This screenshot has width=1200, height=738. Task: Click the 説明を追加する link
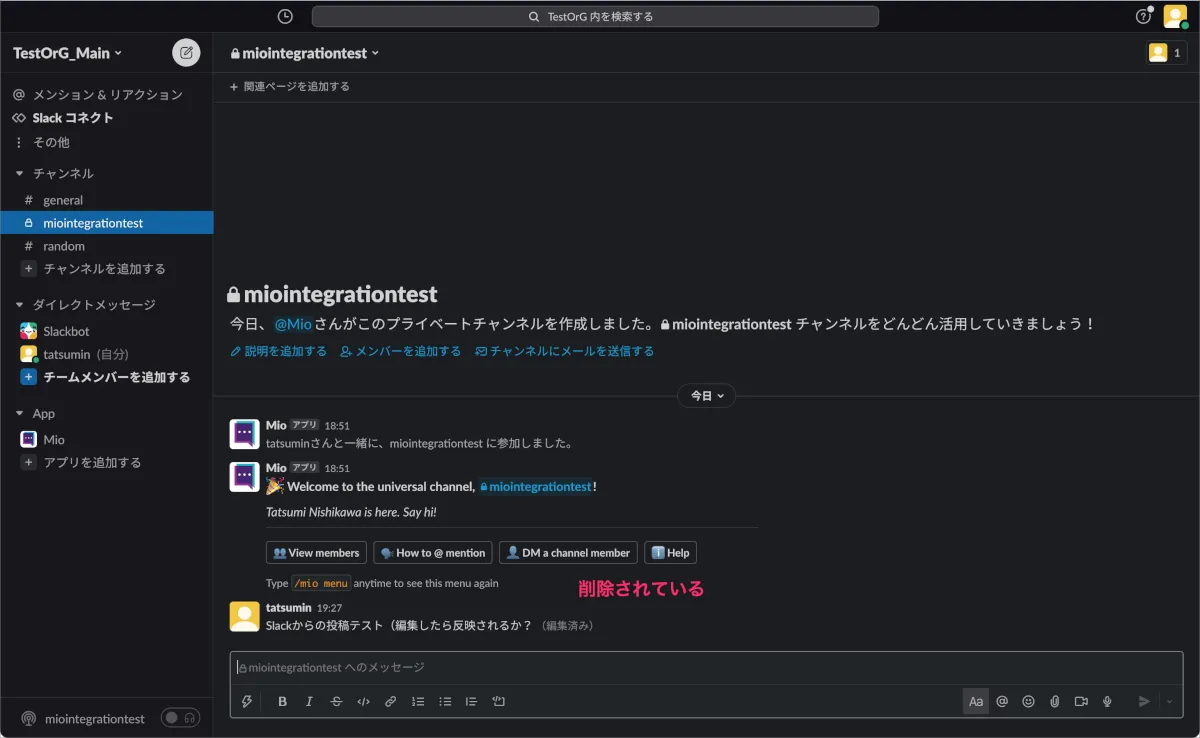click(x=278, y=351)
